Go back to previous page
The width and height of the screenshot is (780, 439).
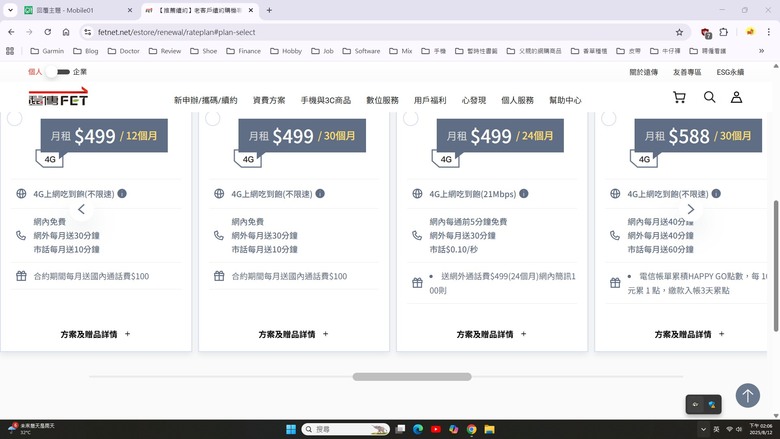click(11, 32)
